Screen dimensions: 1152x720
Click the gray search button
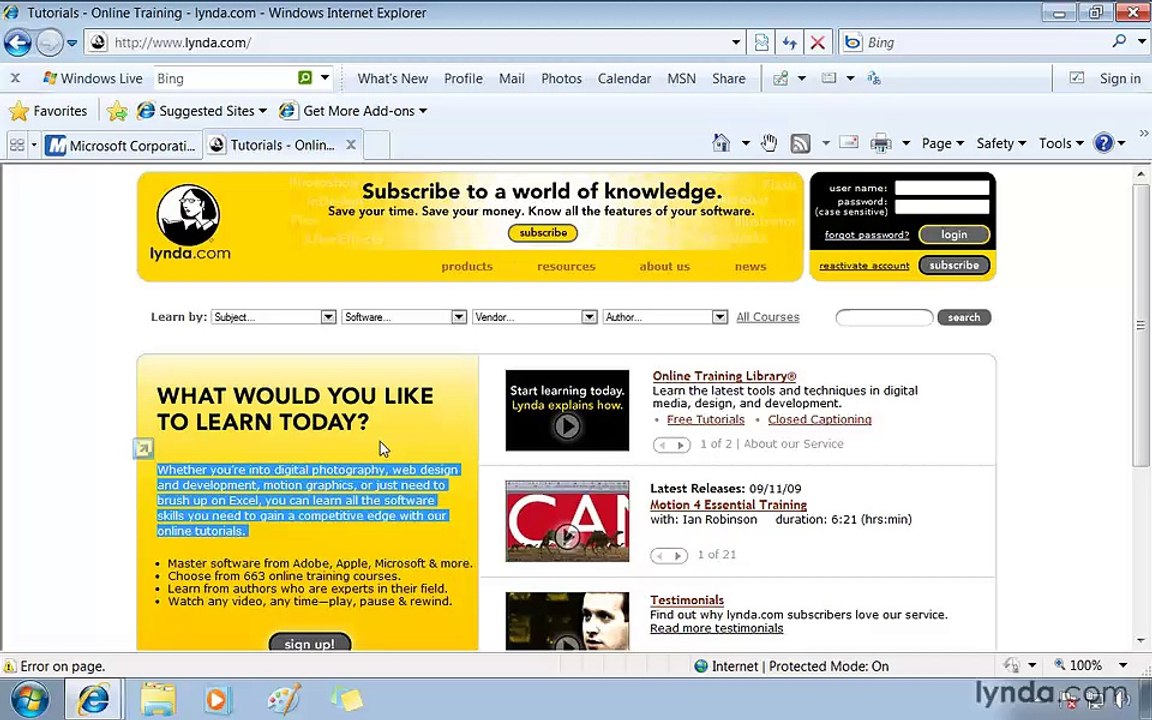point(964,317)
